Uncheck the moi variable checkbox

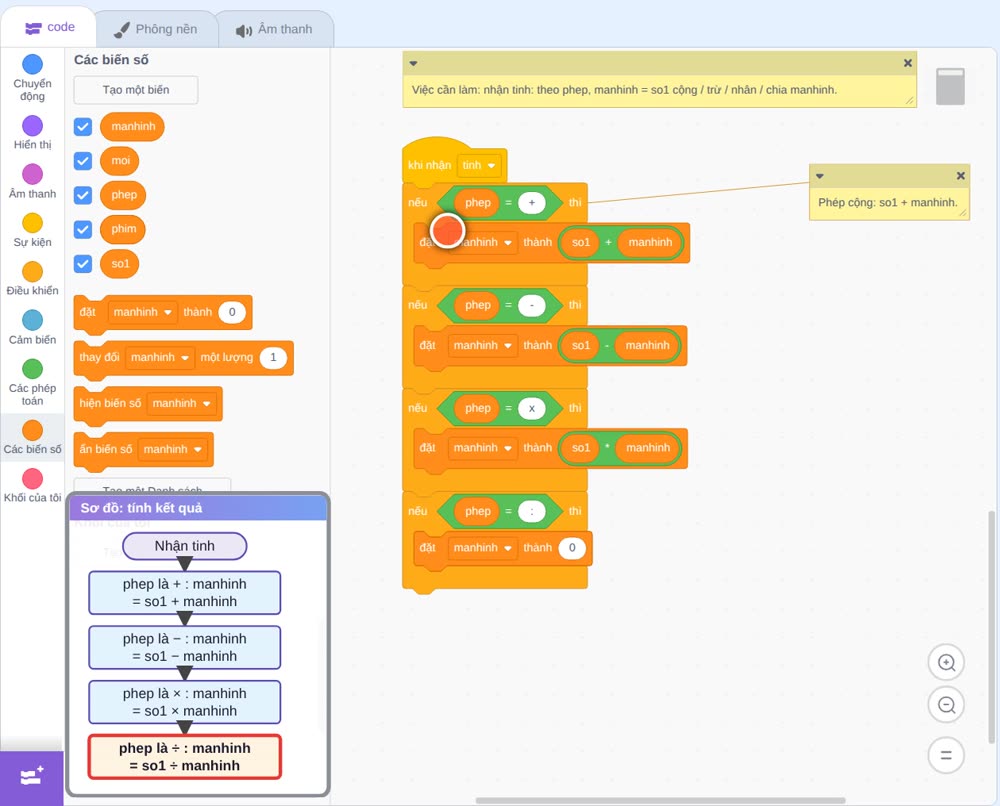coord(83,161)
